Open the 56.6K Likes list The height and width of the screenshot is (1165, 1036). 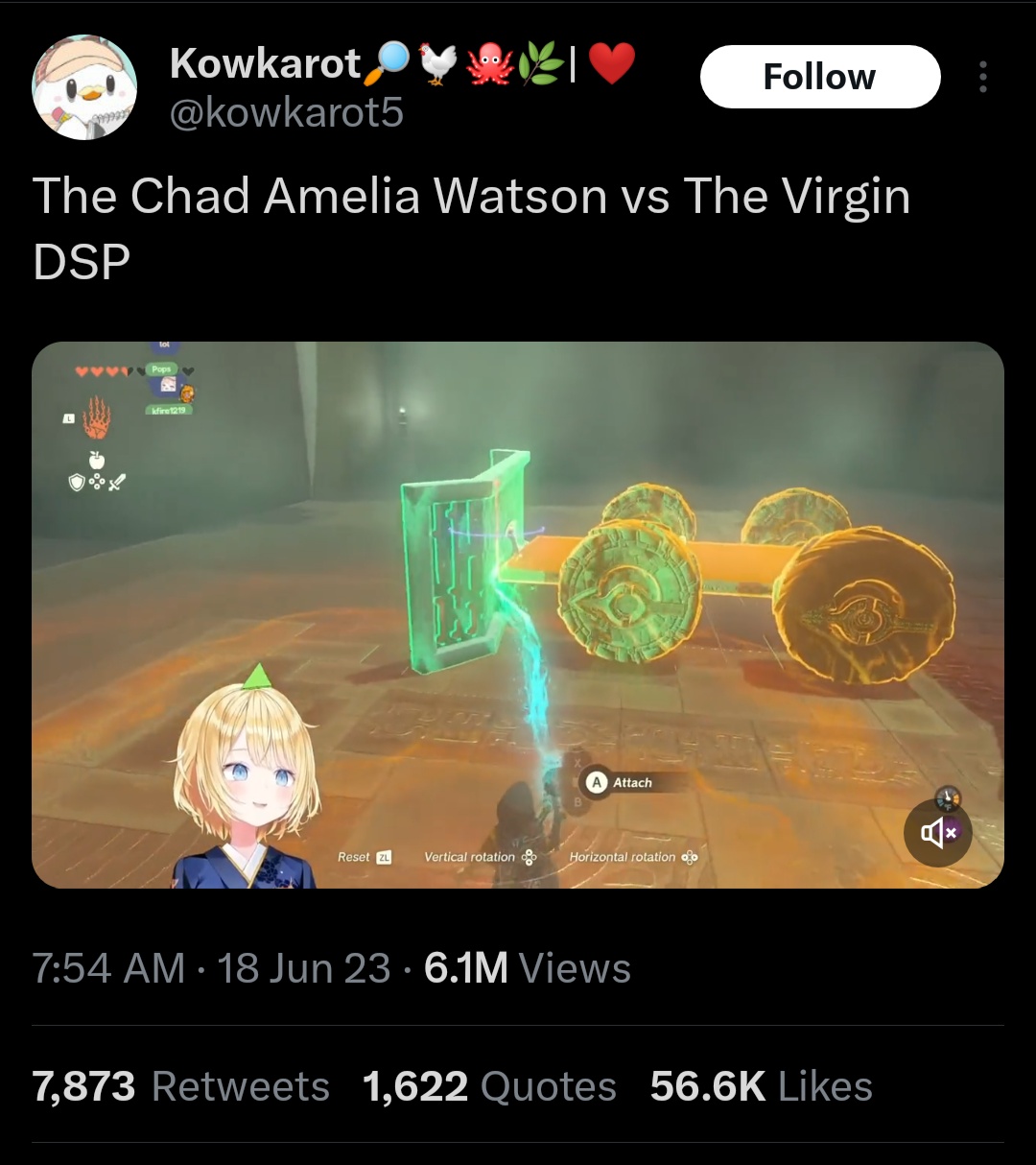pos(762,1087)
